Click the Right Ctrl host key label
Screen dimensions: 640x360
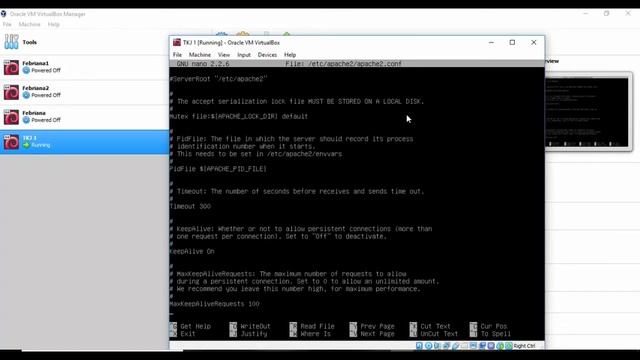tap(524, 346)
